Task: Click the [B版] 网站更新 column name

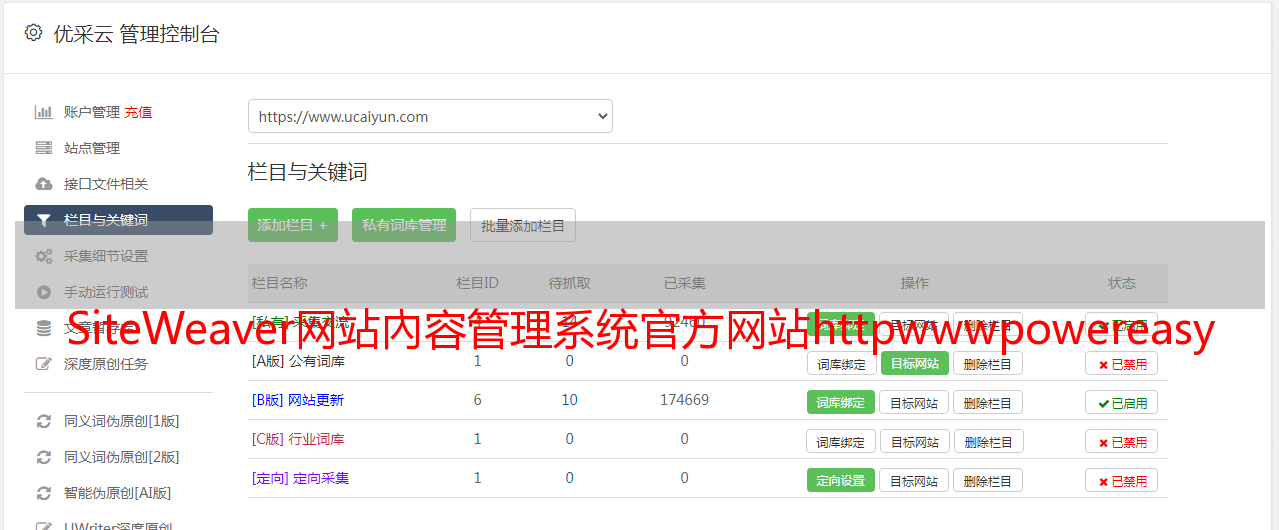Action: 298,400
